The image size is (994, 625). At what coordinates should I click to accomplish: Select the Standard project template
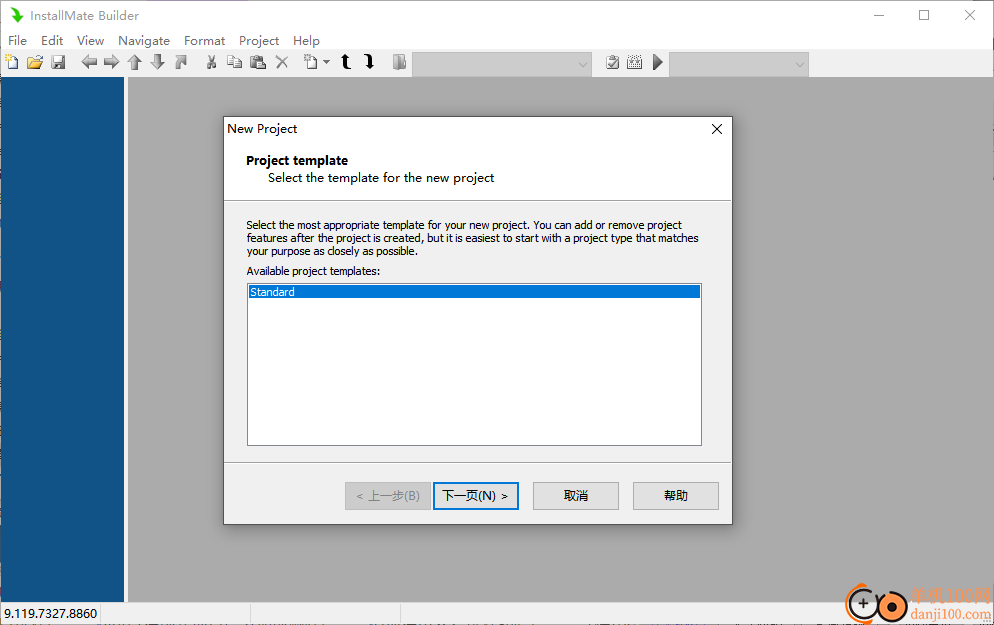coord(474,292)
